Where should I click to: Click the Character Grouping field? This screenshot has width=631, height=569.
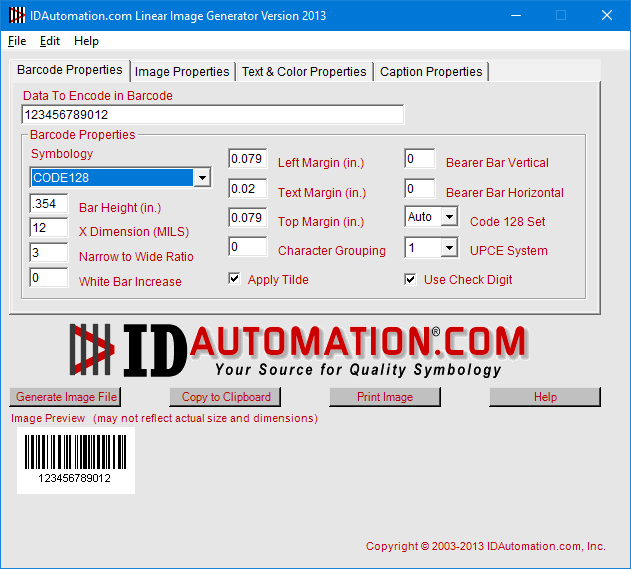pyautogui.click(x=247, y=247)
